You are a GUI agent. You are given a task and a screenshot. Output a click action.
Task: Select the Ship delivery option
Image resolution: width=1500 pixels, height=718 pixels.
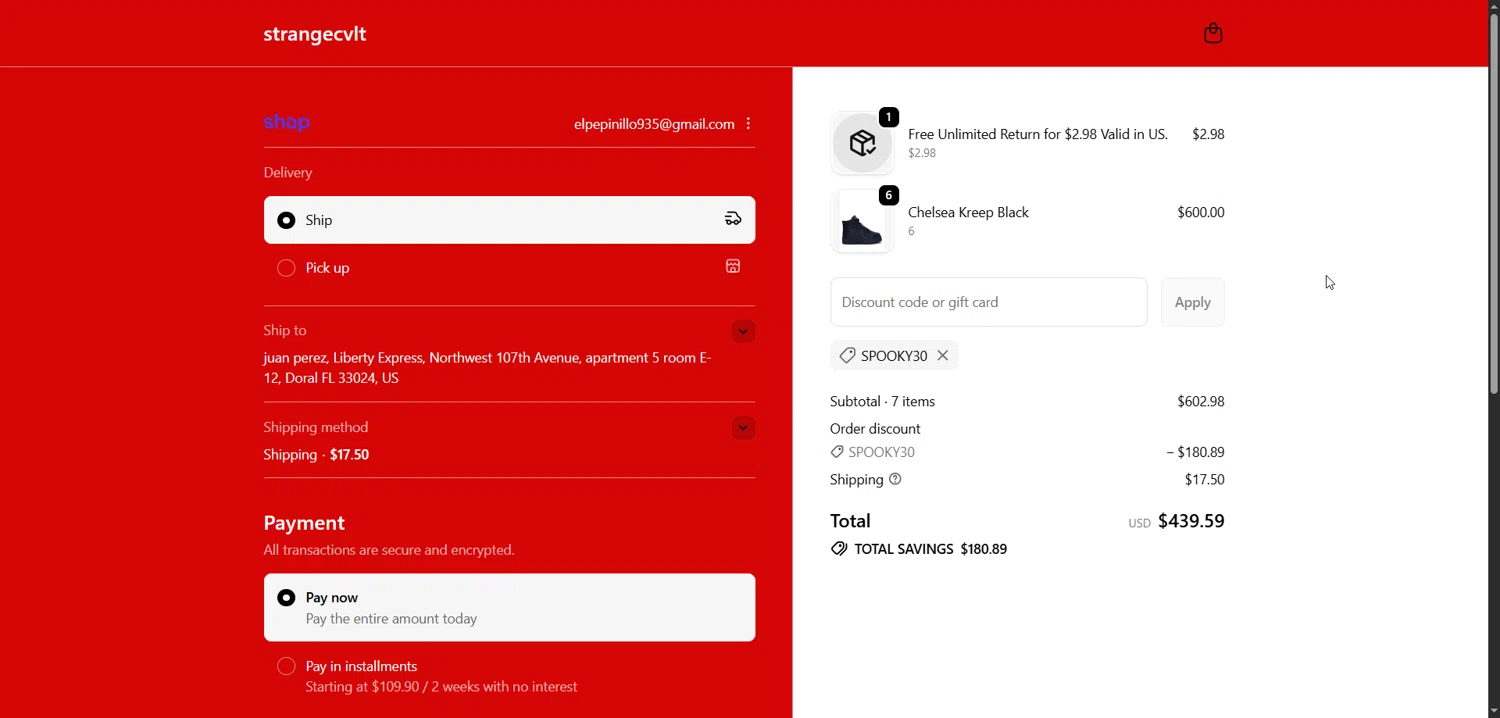(x=509, y=220)
